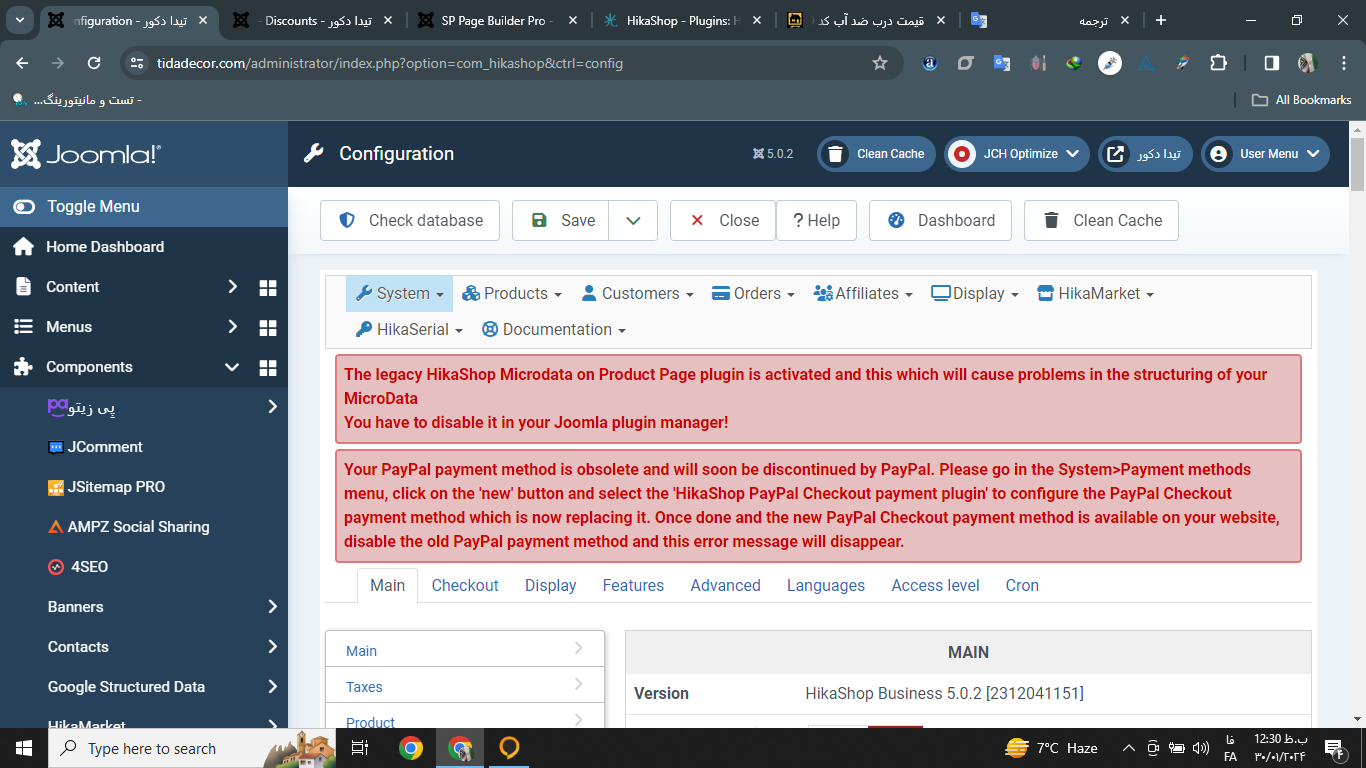
Task: Go to the HikaShop Dashboard button
Action: [940, 221]
